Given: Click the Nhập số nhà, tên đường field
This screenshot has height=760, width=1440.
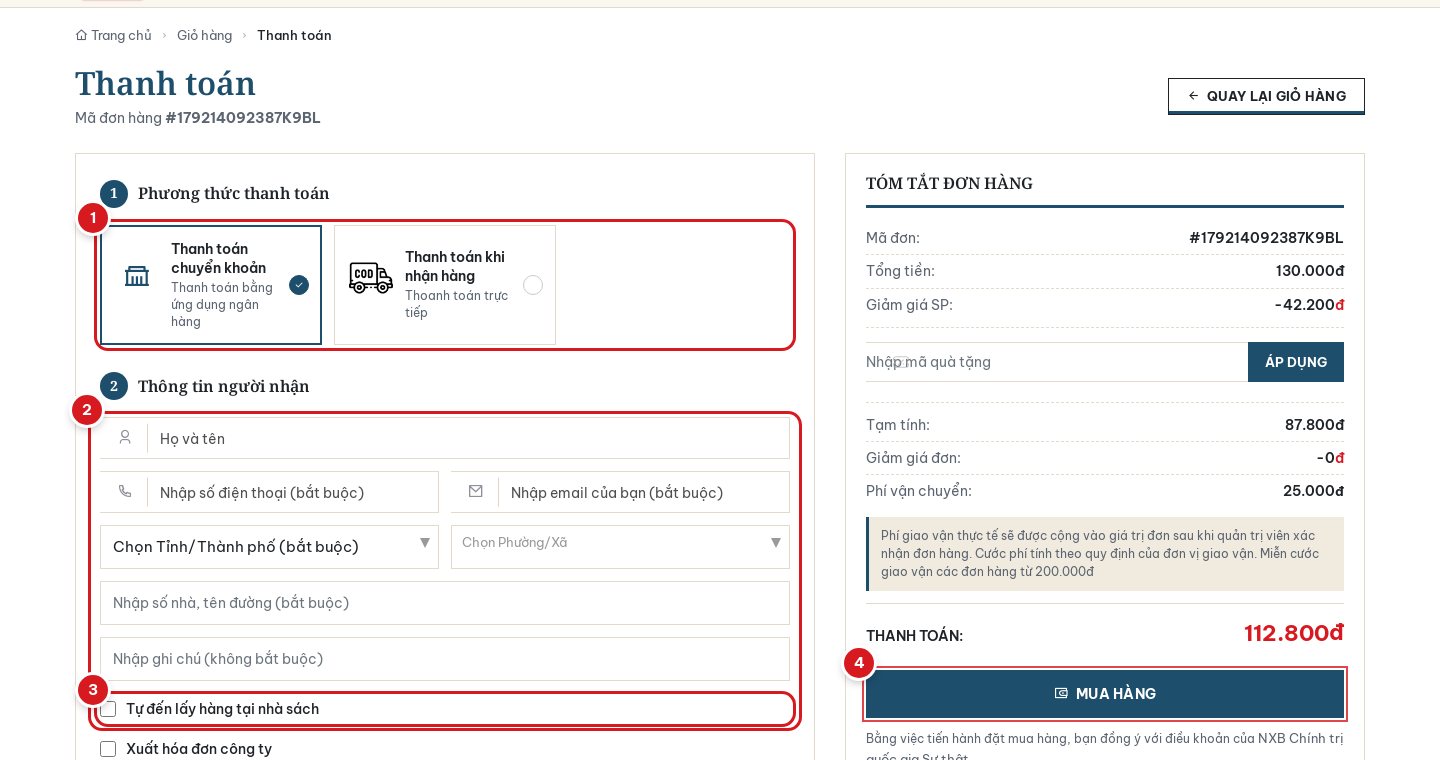Looking at the screenshot, I should (x=445, y=603).
